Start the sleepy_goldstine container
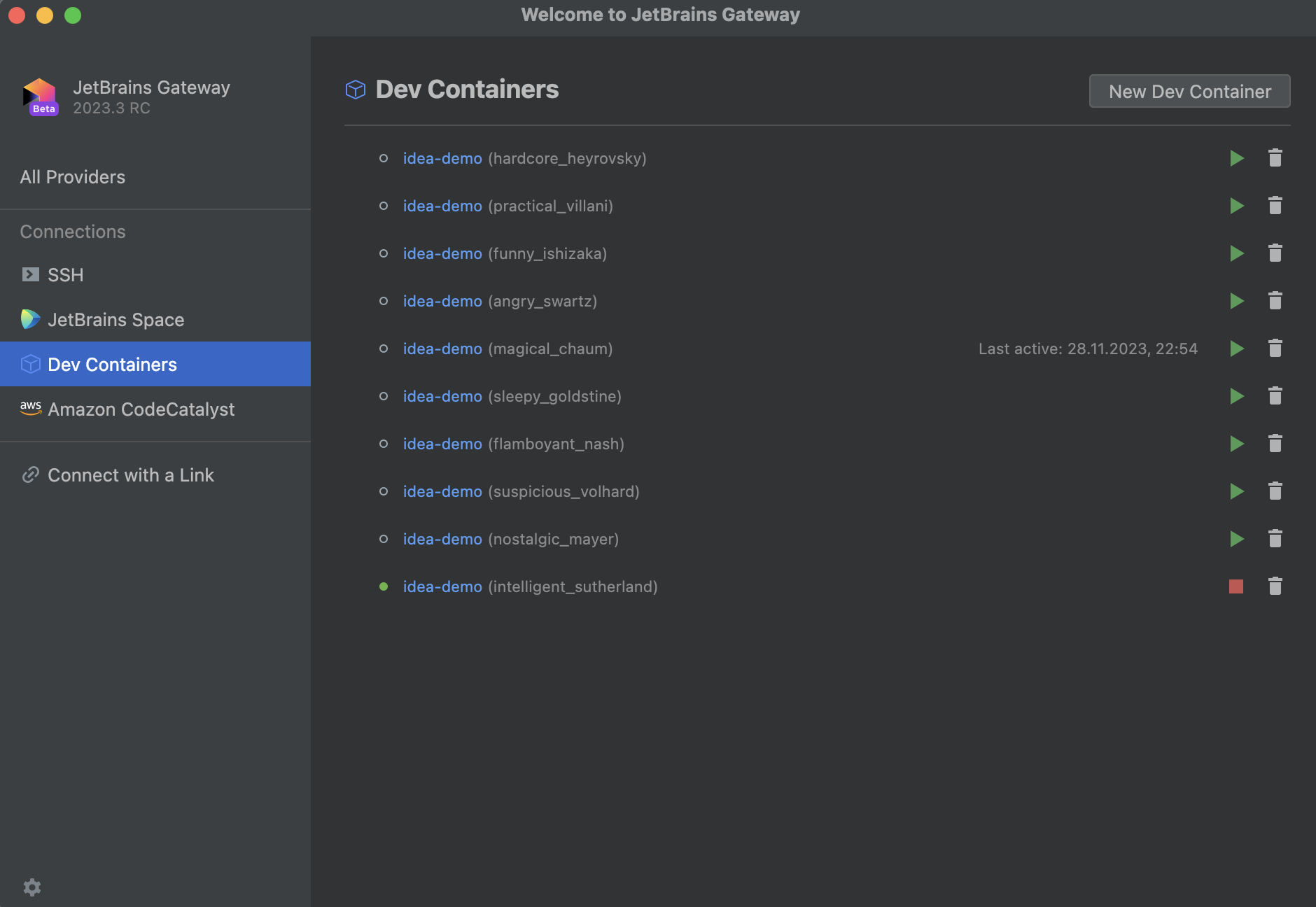 click(1237, 396)
